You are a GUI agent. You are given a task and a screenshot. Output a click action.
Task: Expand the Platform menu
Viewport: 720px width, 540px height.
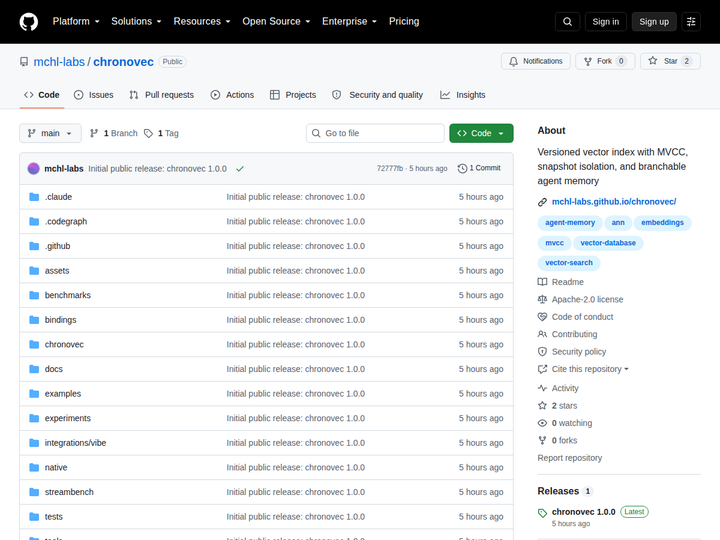click(76, 22)
